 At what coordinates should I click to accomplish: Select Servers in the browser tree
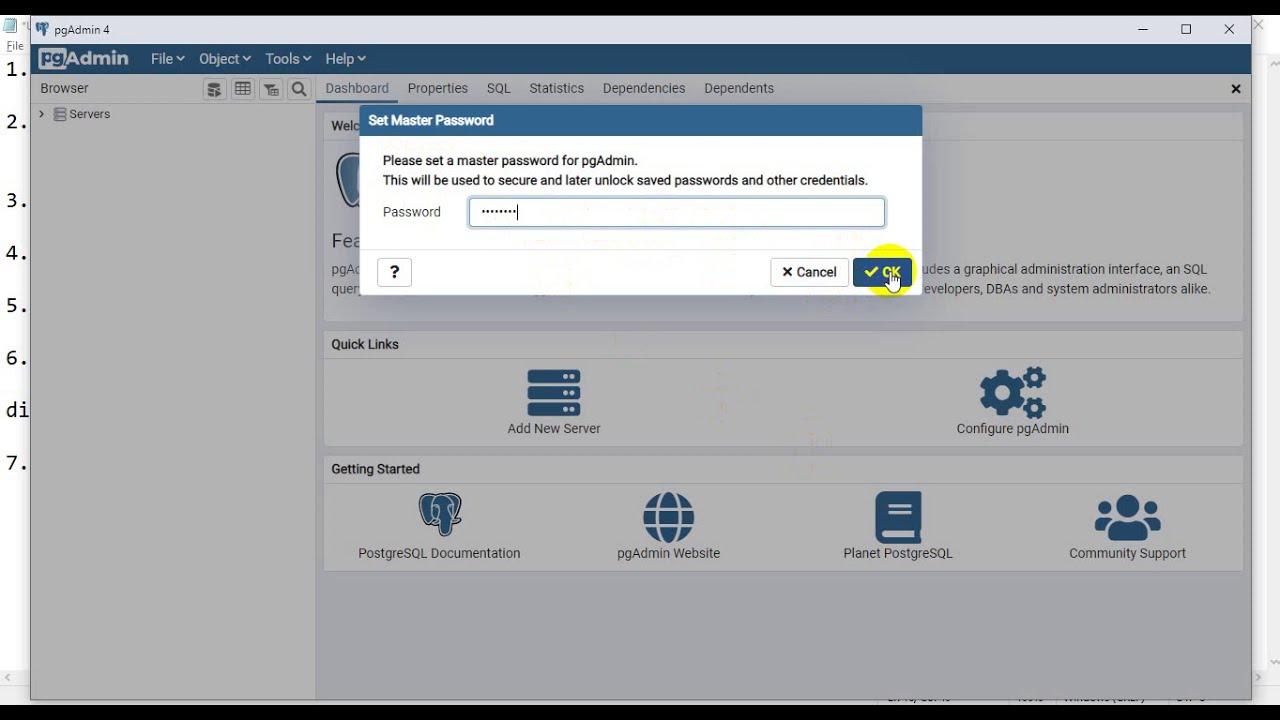point(89,114)
